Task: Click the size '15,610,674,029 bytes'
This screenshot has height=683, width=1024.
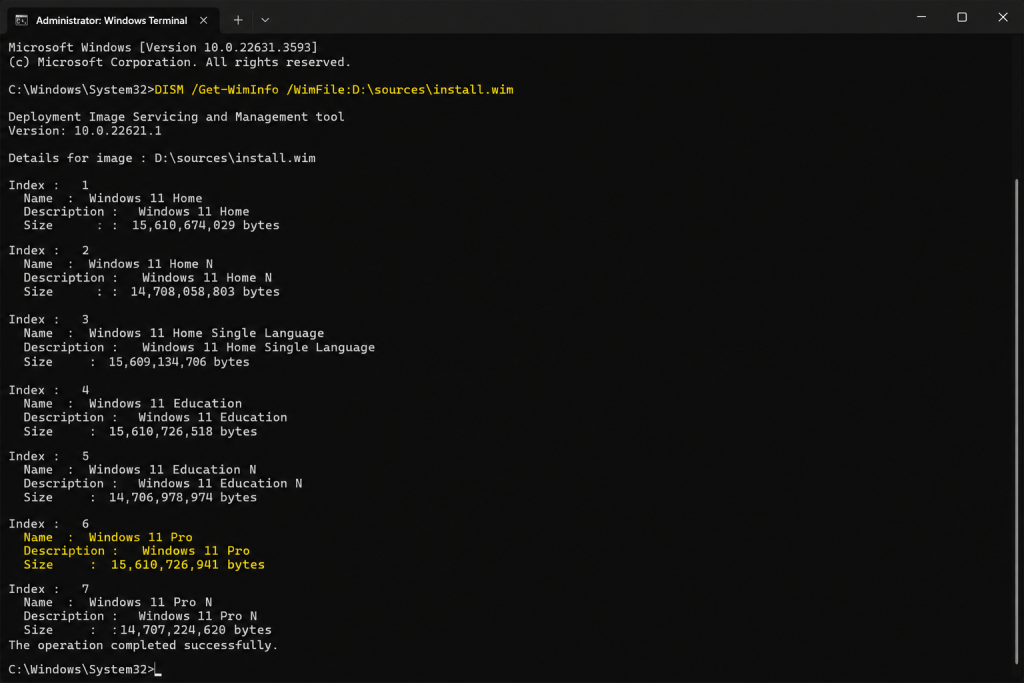Action: pyautogui.click(x=206, y=225)
